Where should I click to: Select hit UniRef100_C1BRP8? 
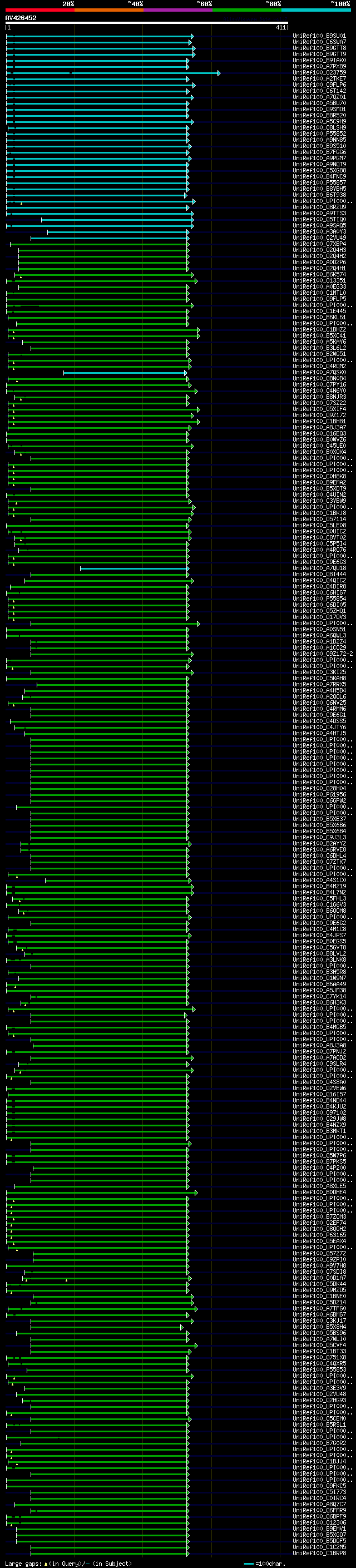[319, 1553]
